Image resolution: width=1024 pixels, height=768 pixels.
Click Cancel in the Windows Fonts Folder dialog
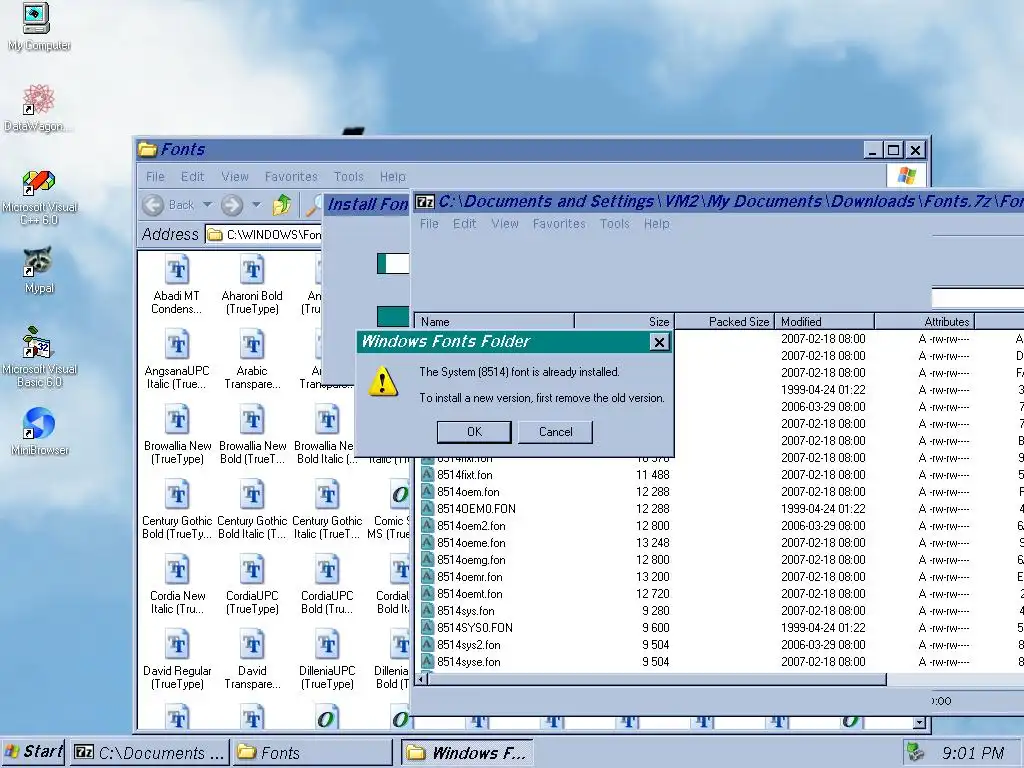coord(555,432)
